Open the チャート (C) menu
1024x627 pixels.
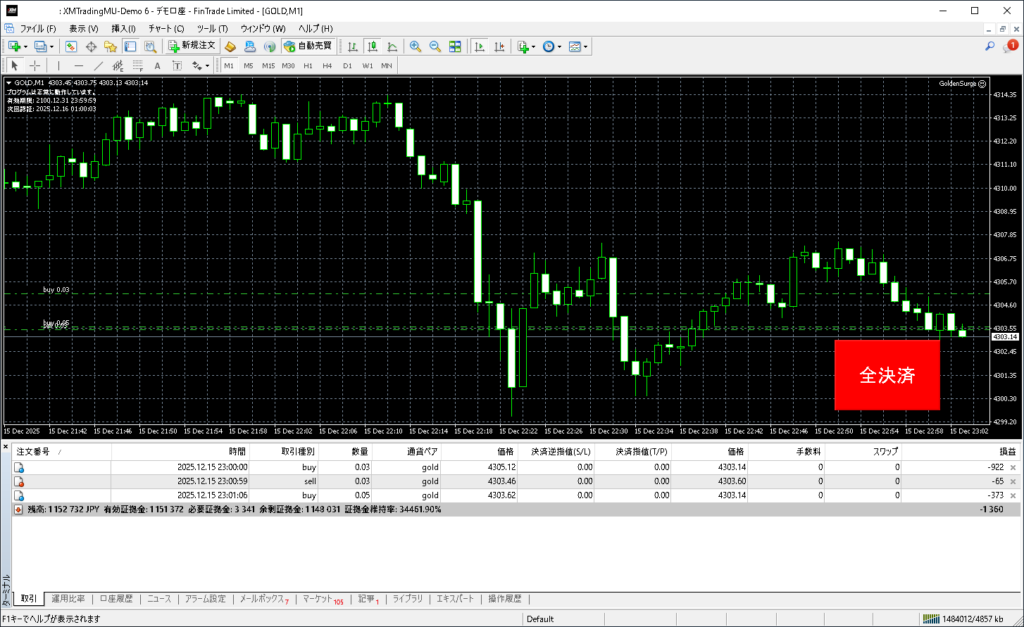click(166, 28)
